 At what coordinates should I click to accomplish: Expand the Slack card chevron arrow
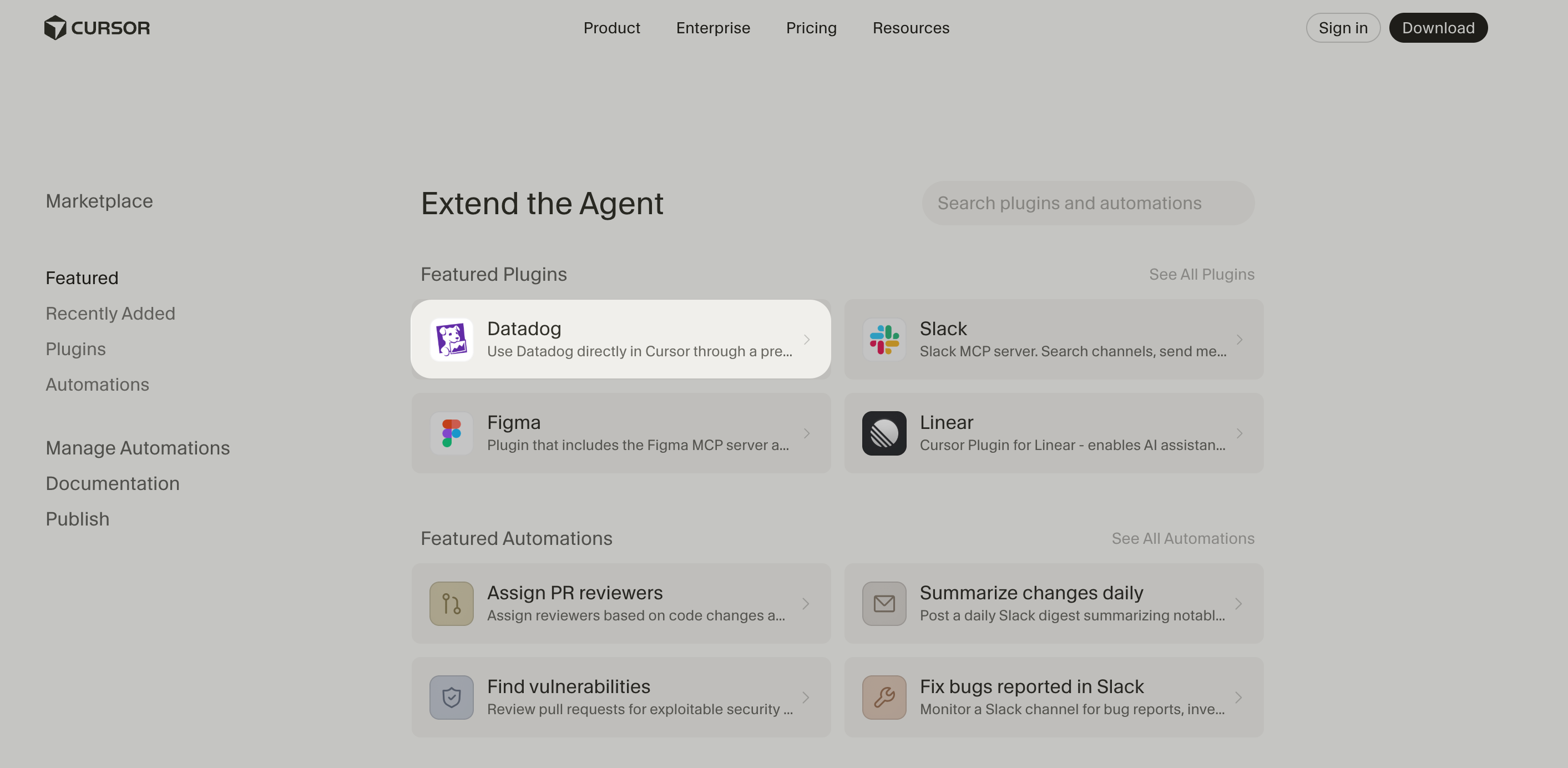(1240, 340)
